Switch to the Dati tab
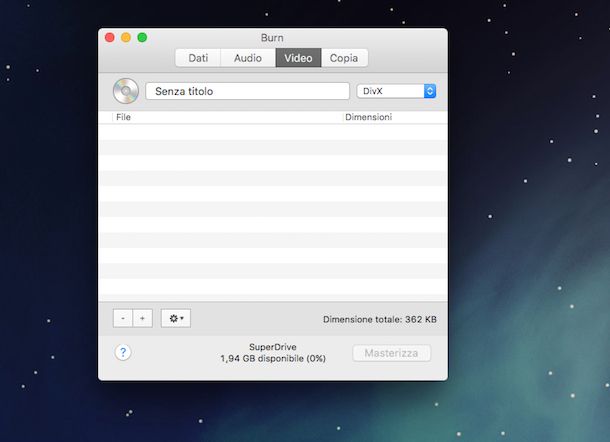The image size is (610, 442). [x=198, y=58]
